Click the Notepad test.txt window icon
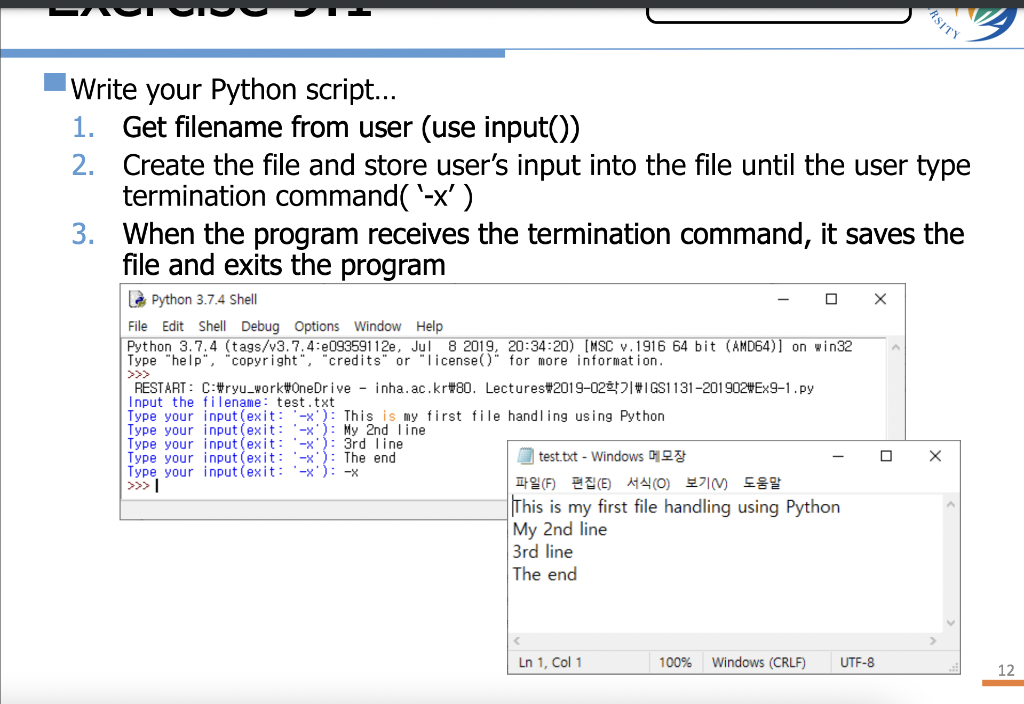Viewport: 1024px width, 704px height. tap(525, 456)
